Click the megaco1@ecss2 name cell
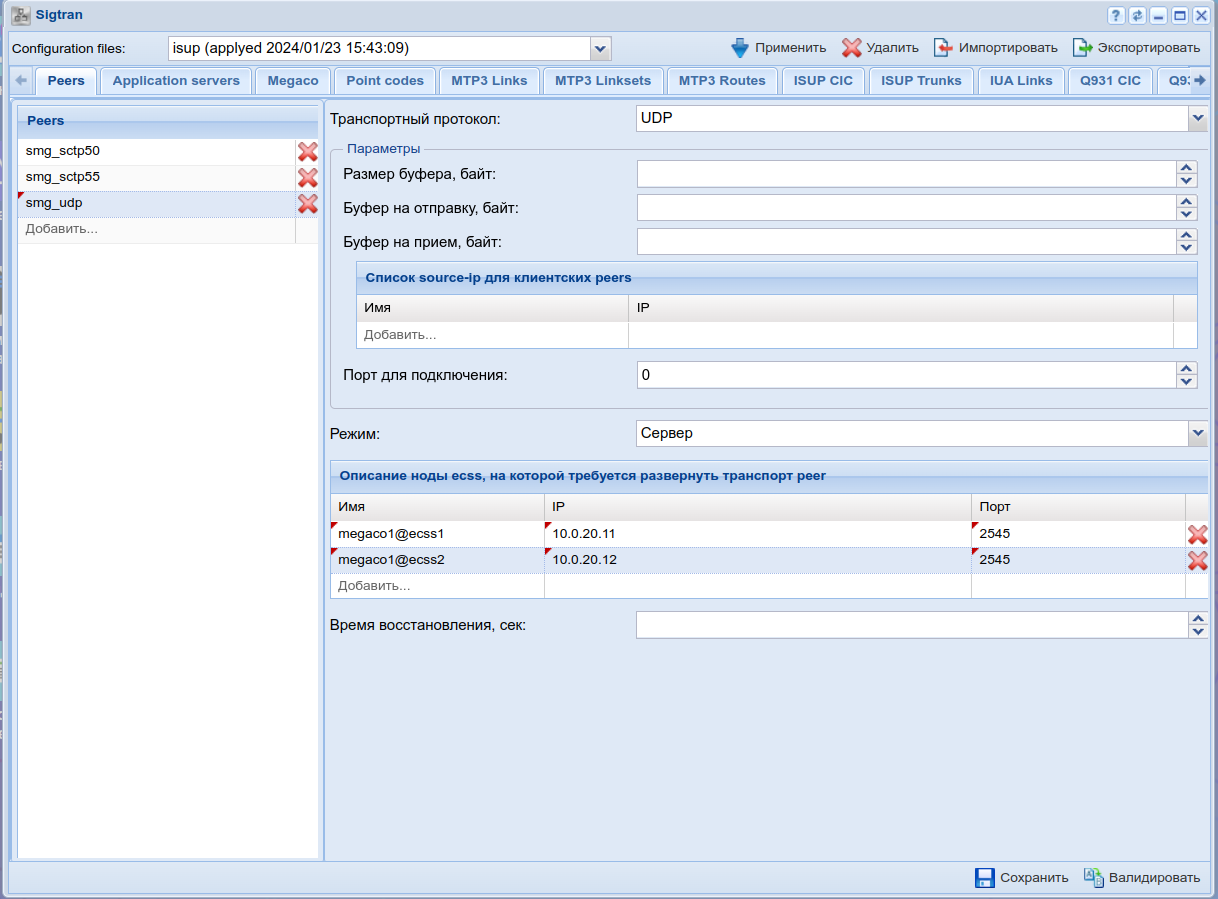 tap(437, 560)
